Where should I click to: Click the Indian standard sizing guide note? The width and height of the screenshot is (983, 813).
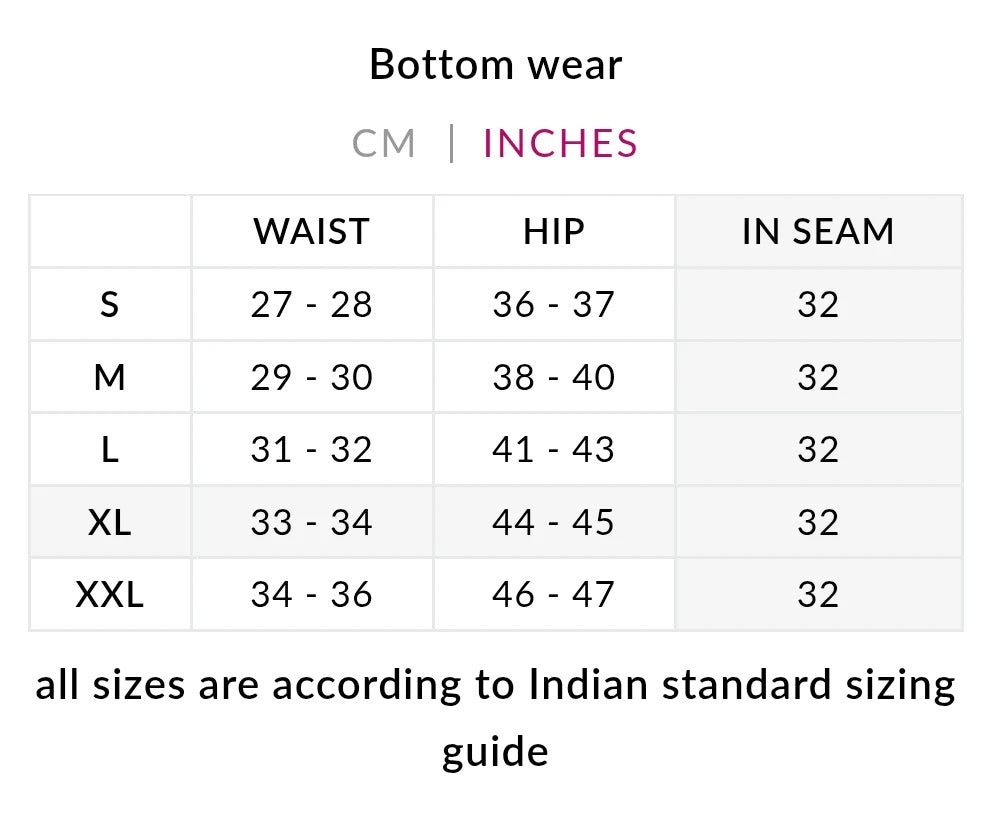coord(496,716)
